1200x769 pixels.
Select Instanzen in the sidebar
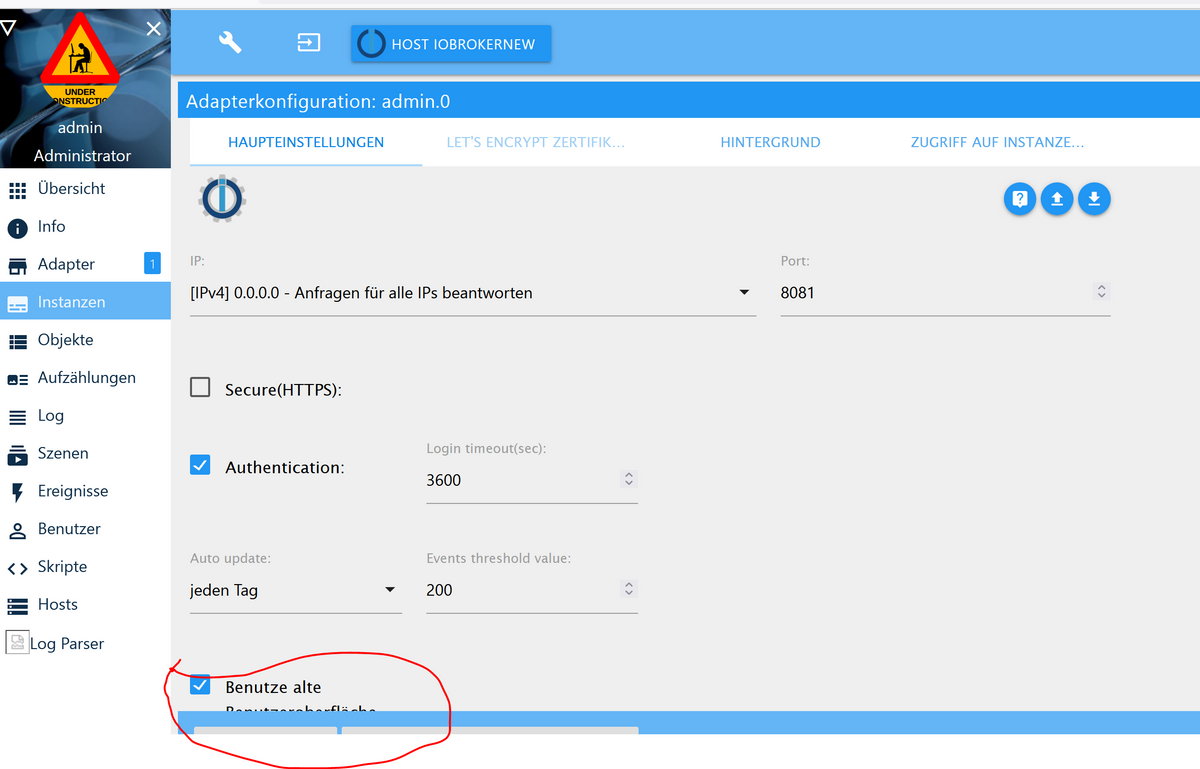pos(85,302)
